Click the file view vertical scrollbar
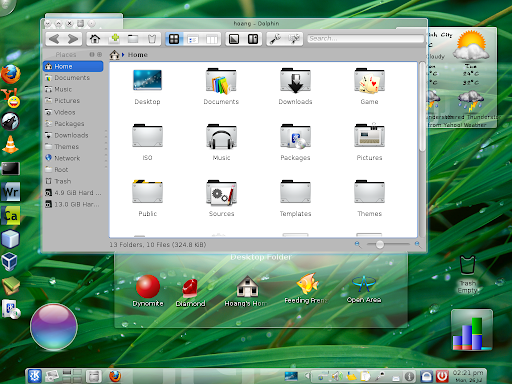 (x=422, y=107)
